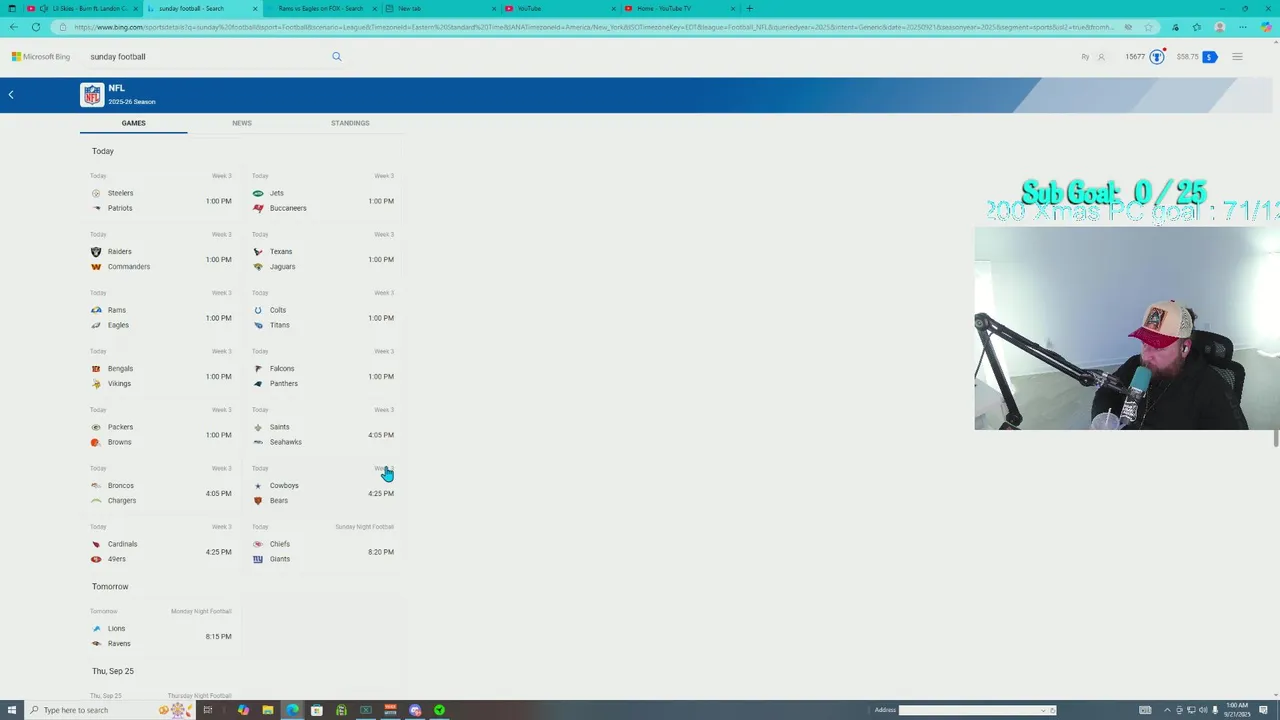Open the Colts vs Titans game
Screen dimensions: 1280x720
pyautogui.click(x=323, y=311)
